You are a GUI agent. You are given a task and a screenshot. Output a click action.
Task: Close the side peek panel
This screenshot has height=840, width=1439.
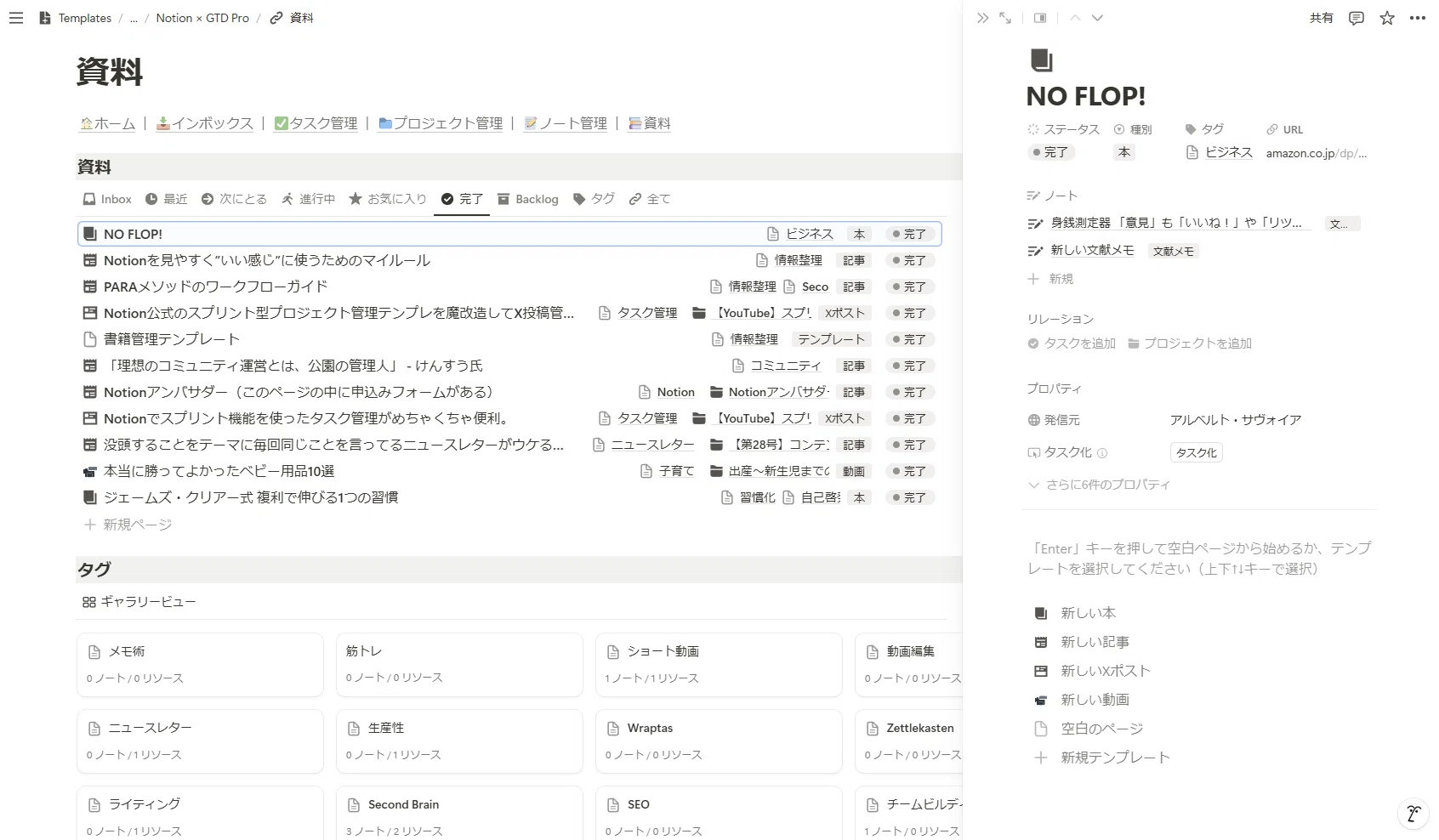[x=982, y=18]
